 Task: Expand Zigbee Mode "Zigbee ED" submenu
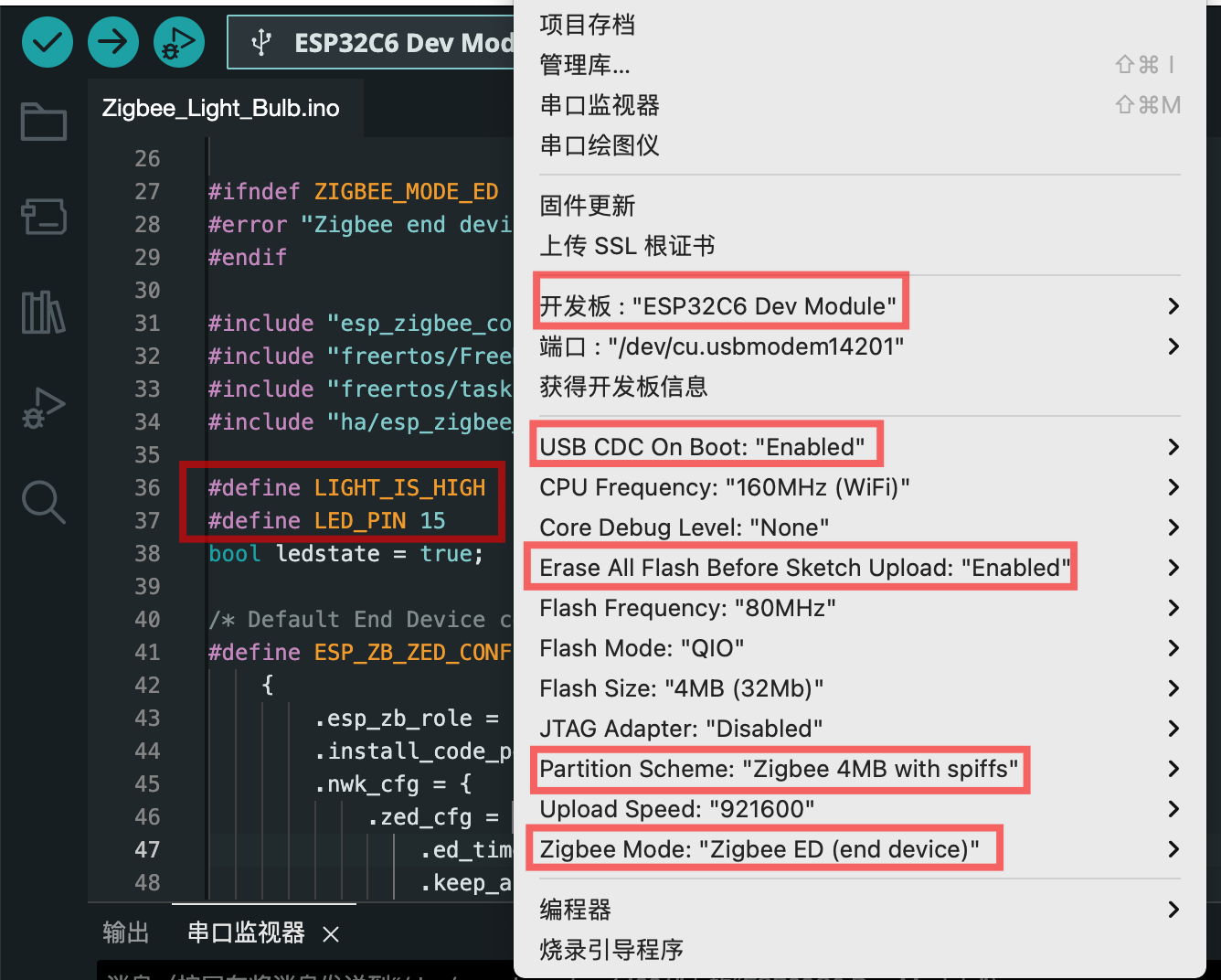coord(859,849)
